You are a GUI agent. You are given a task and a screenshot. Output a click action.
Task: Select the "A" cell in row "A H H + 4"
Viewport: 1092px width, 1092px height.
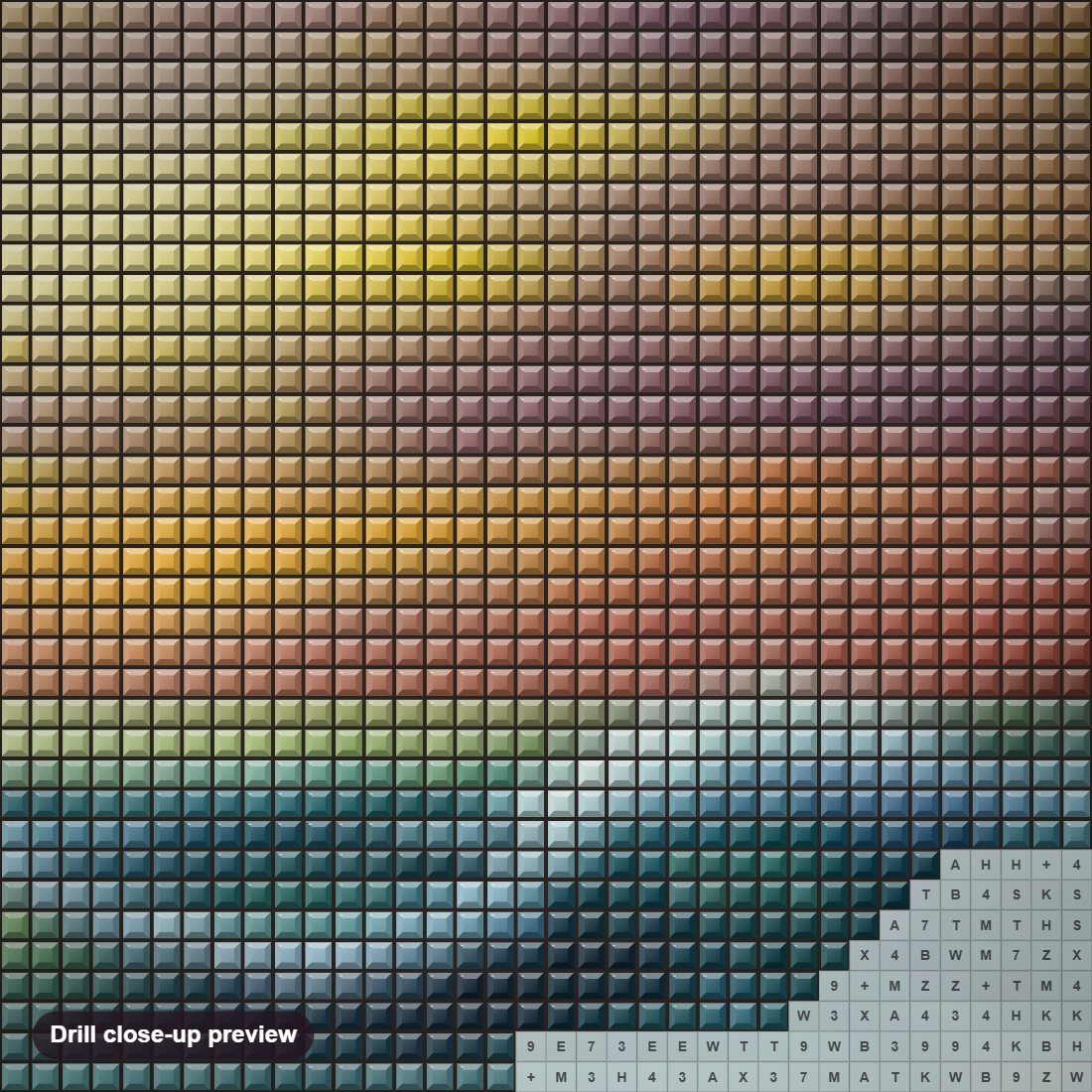click(955, 865)
